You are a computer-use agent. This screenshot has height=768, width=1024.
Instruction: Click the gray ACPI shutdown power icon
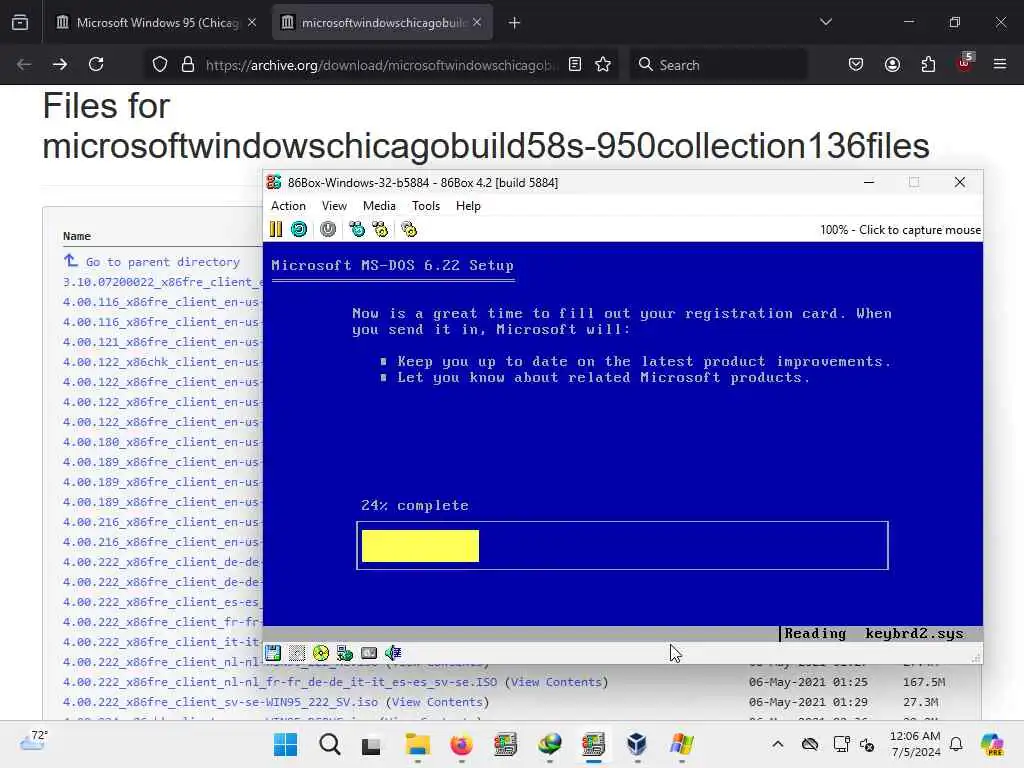click(x=328, y=229)
